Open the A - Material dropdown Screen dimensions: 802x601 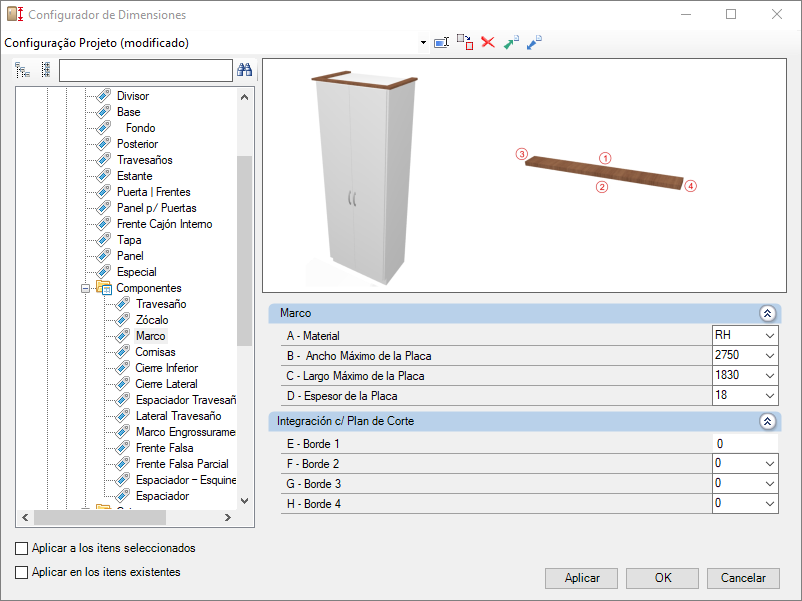click(x=768, y=335)
